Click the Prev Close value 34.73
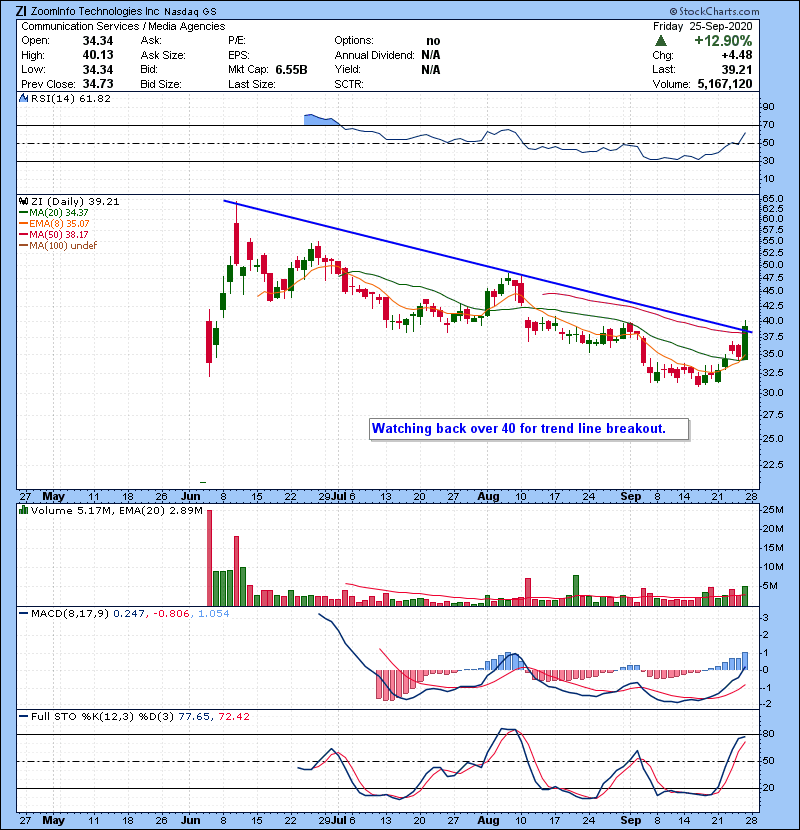 98,84
